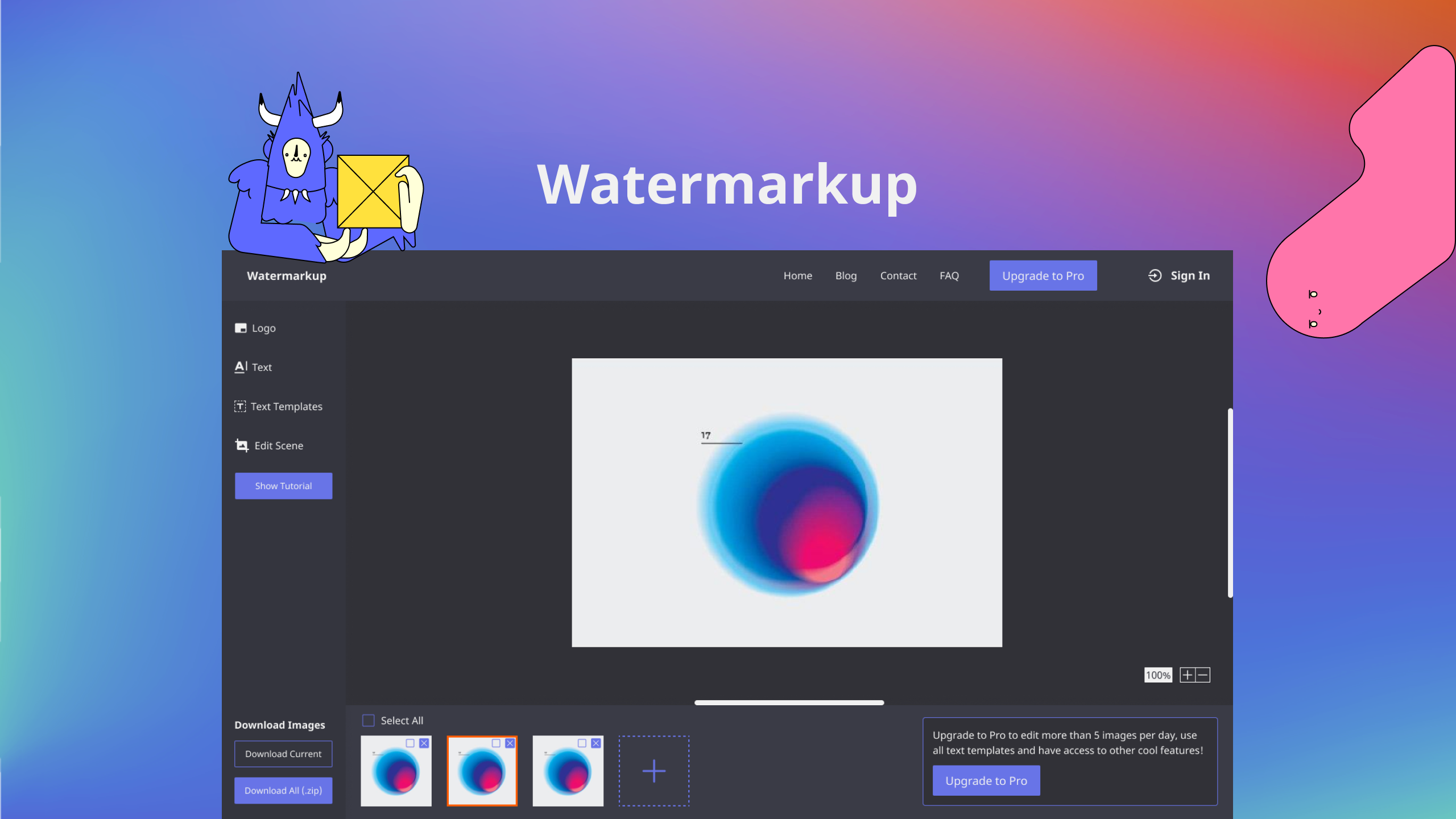Remove the third thumbnail image
Screen dimensions: 1456x819
[x=595, y=743]
